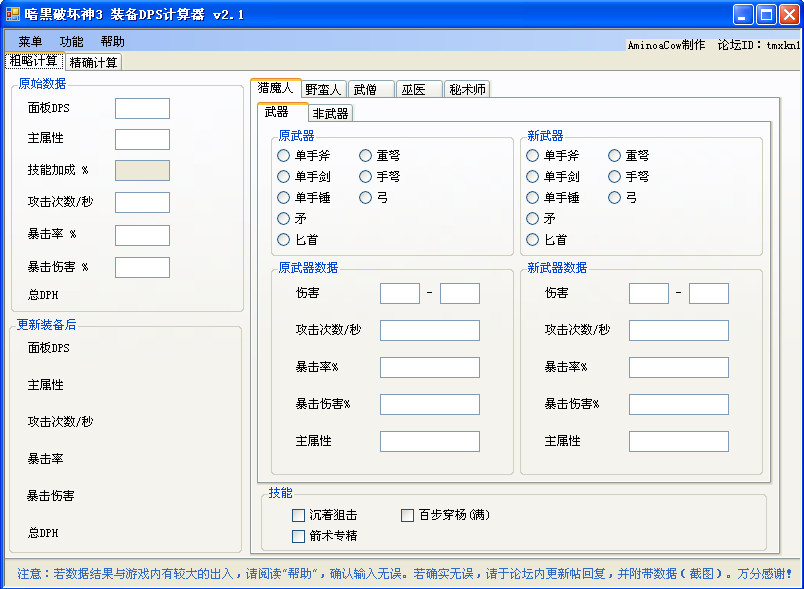Switch to the 精确计算 tab
The image size is (804, 589).
(x=93, y=62)
